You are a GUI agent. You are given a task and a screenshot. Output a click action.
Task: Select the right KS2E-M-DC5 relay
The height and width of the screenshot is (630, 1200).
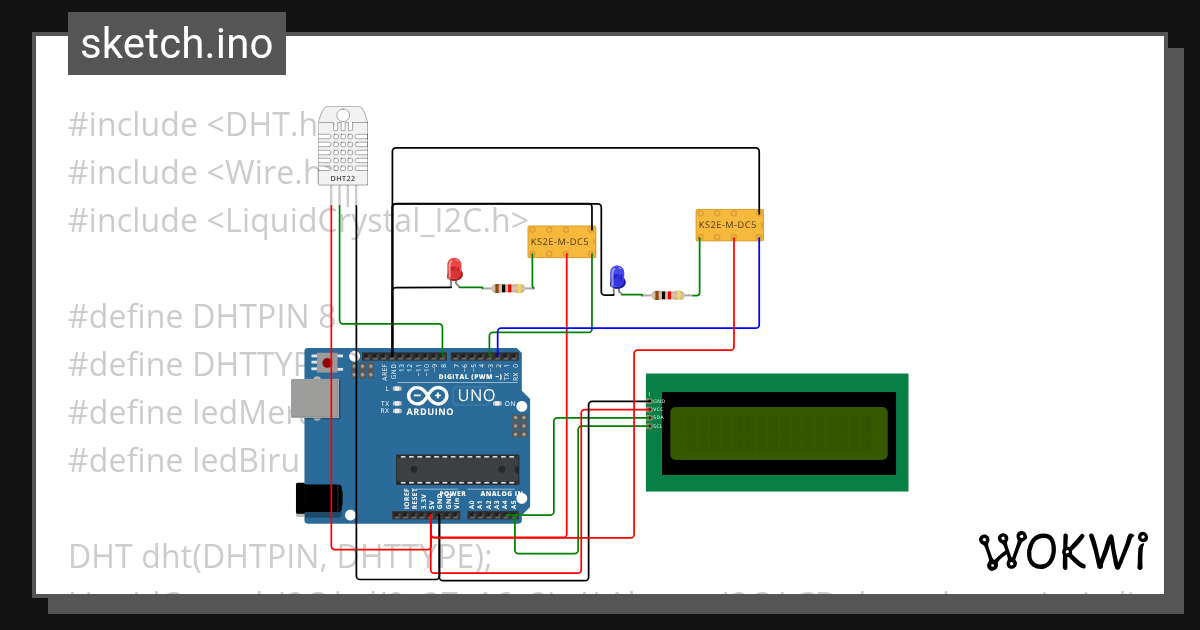pos(729,224)
